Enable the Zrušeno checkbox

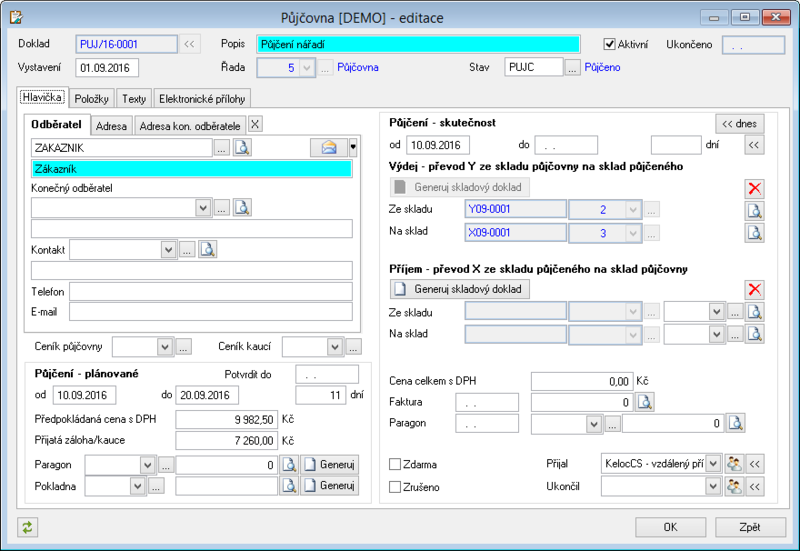395,487
